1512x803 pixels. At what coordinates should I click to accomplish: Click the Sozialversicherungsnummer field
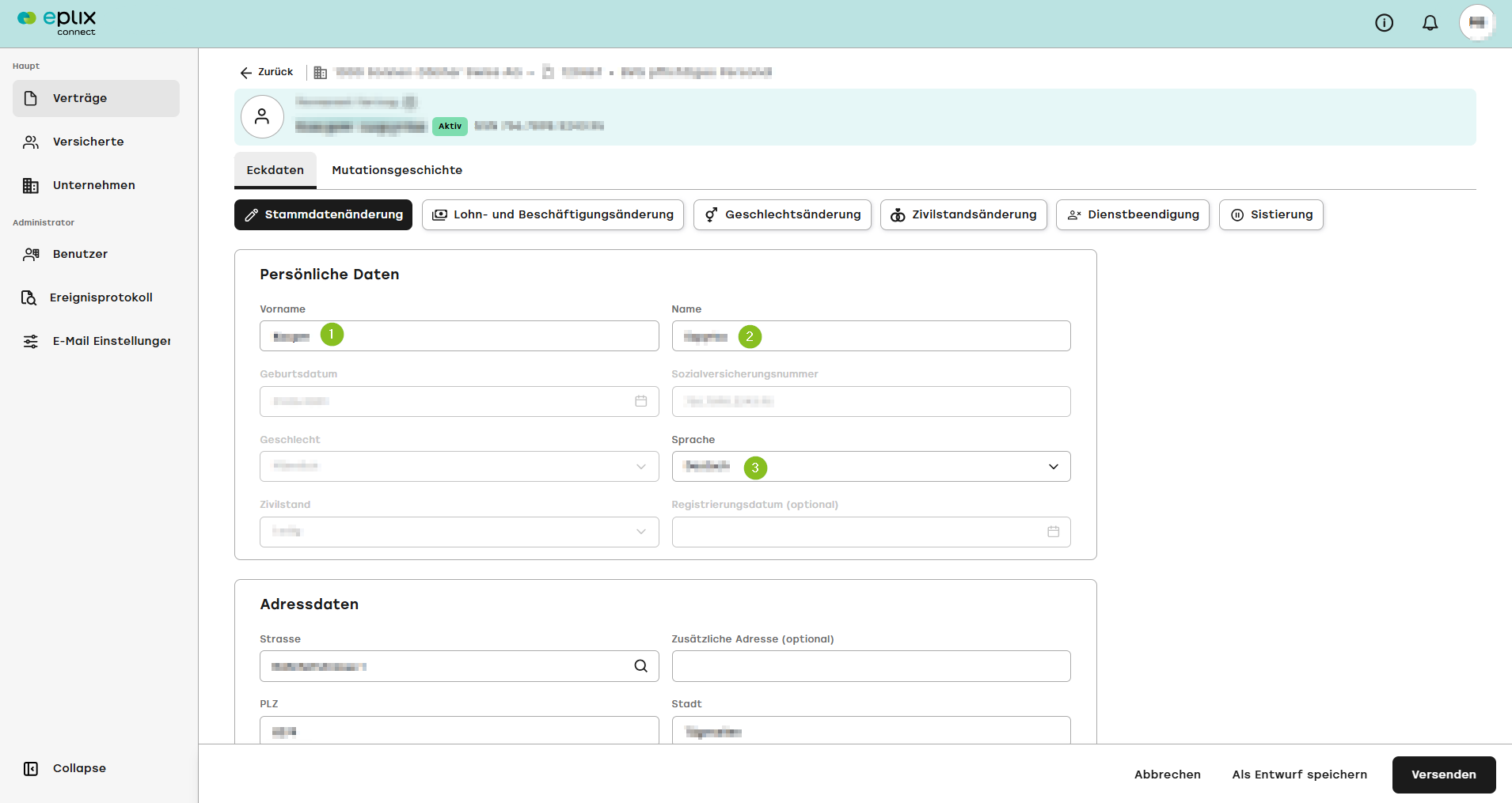pyautogui.click(x=871, y=401)
